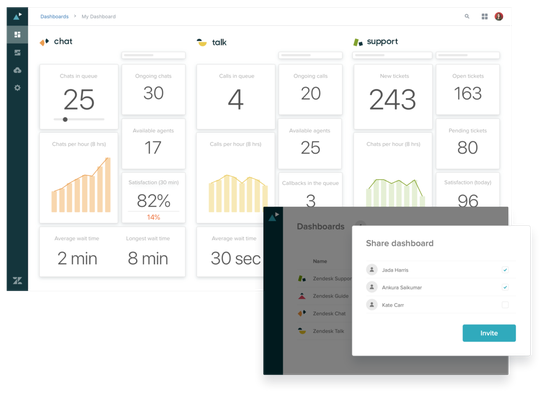Click the support product icon

pyautogui.click(x=358, y=42)
